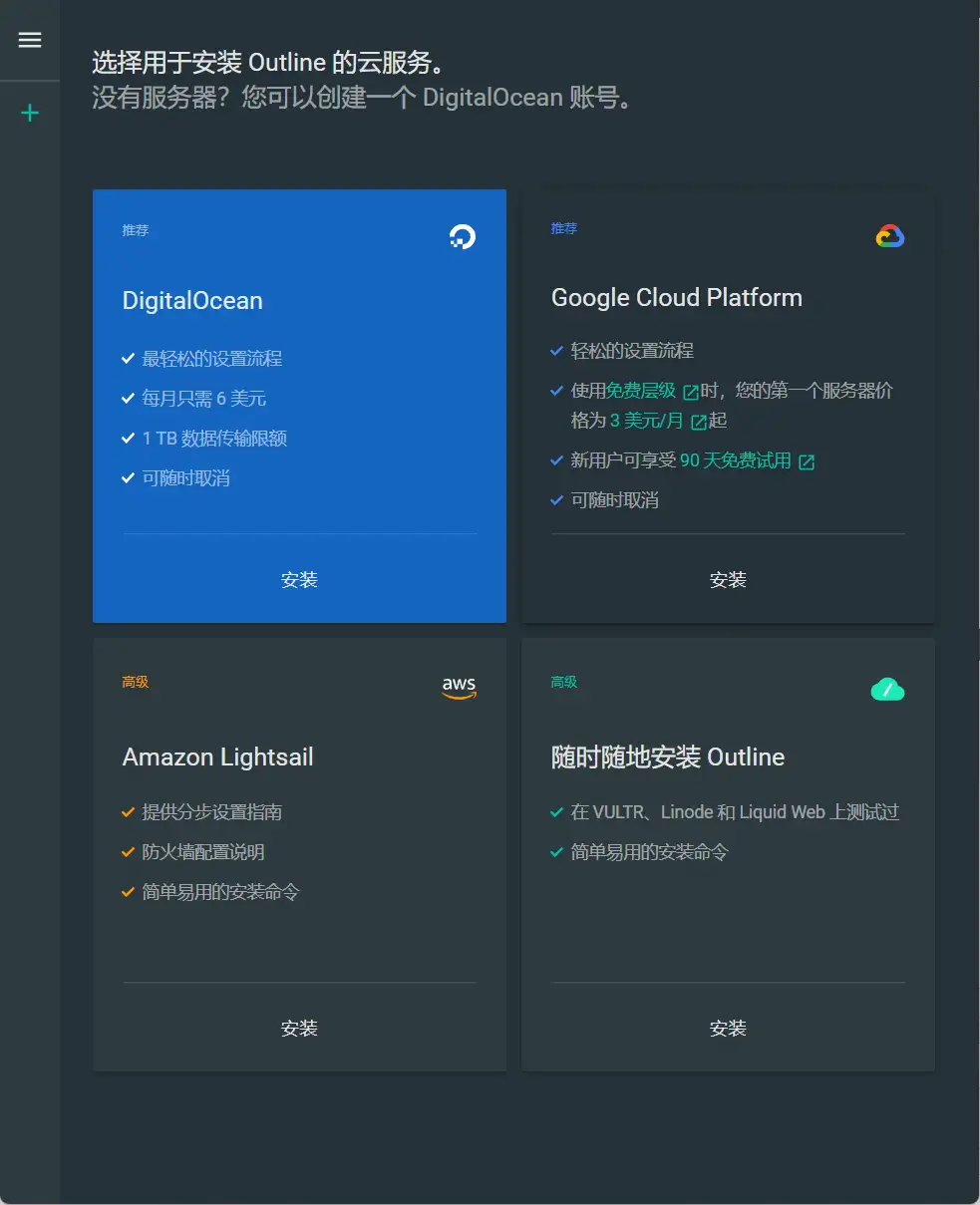This screenshot has width=980, height=1205.
Task: Click the green Outline cloud icon
Action: [x=887, y=689]
